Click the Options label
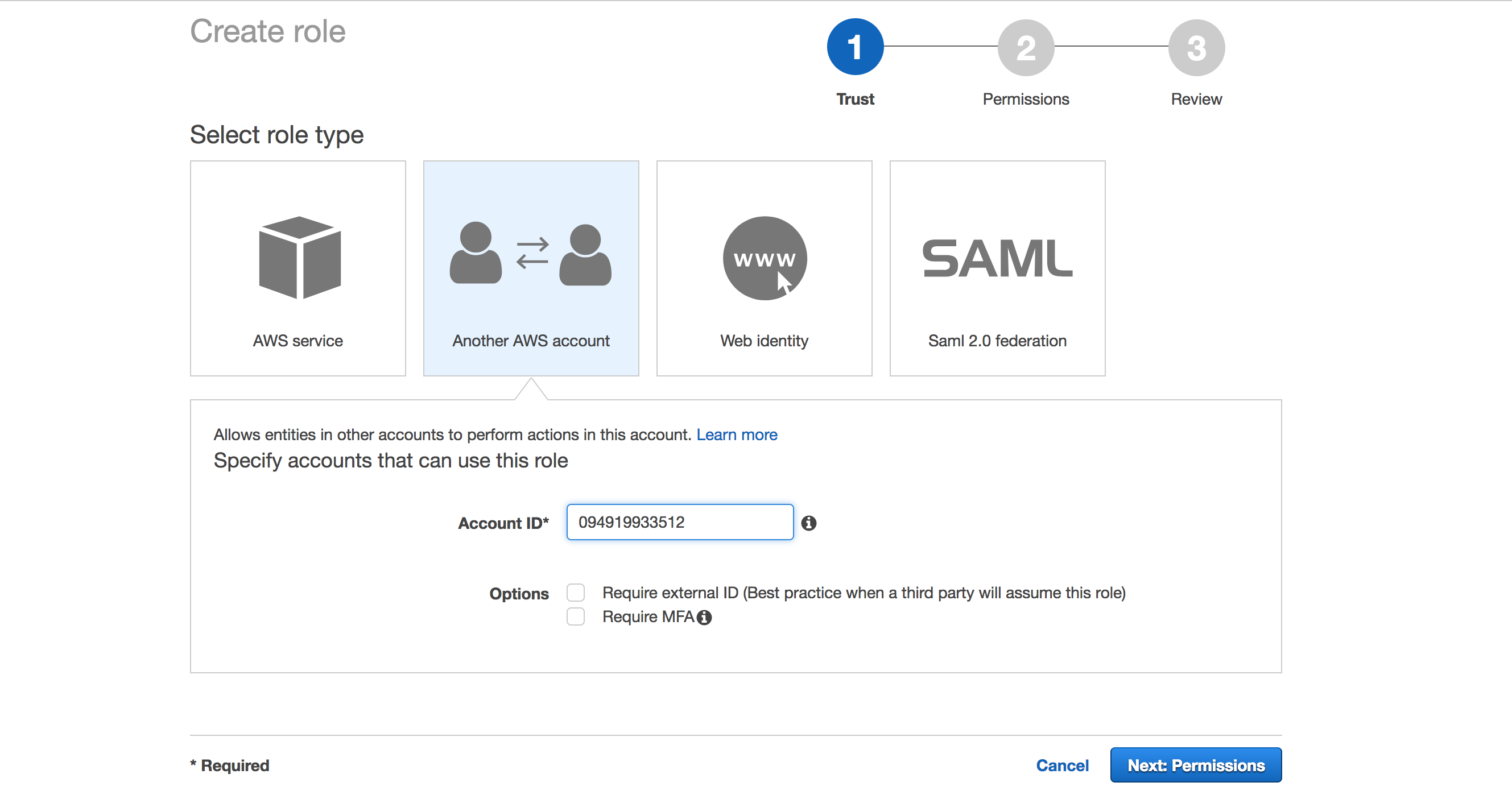The height and width of the screenshot is (803, 1512). 519,594
